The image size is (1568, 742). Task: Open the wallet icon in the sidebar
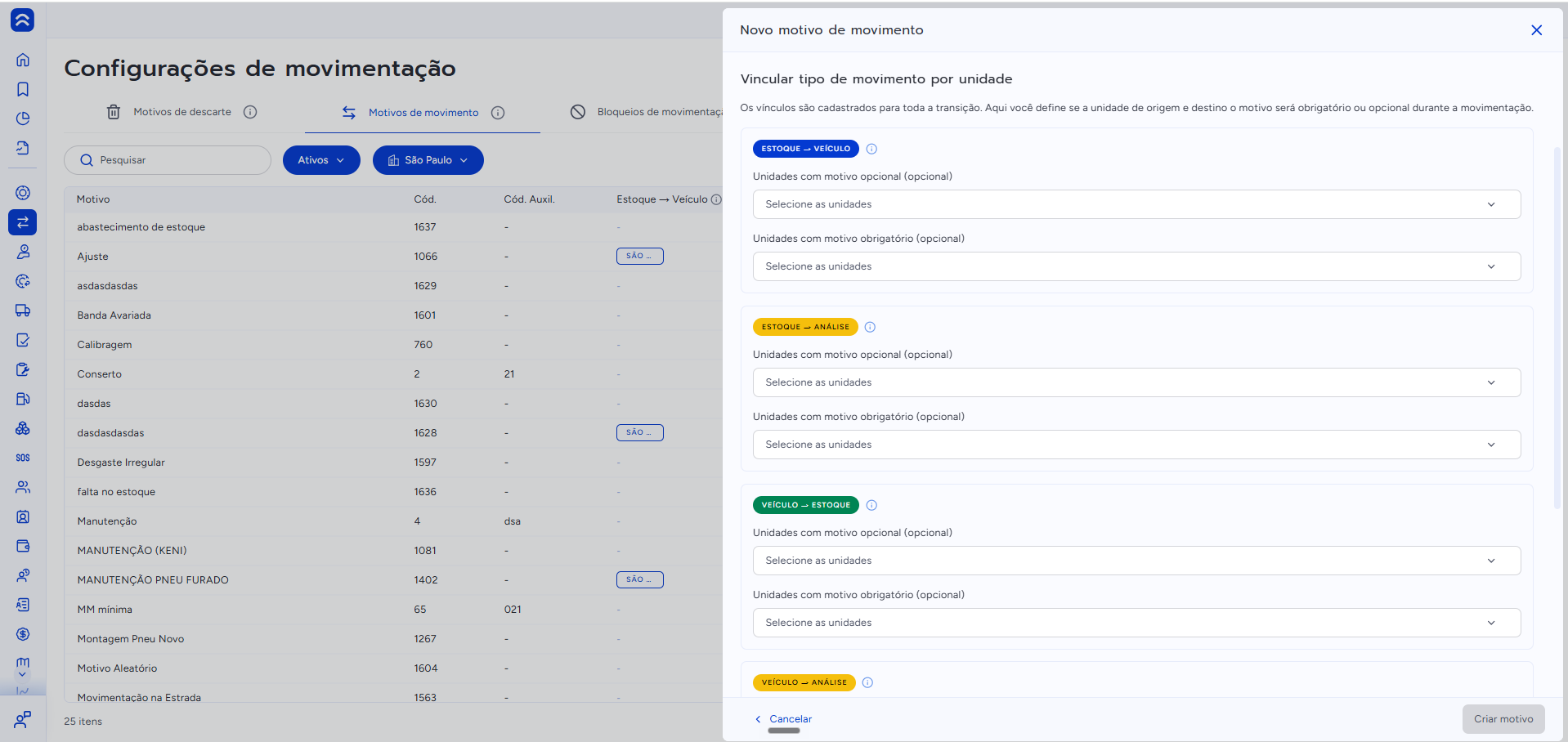tap(23, 546)
